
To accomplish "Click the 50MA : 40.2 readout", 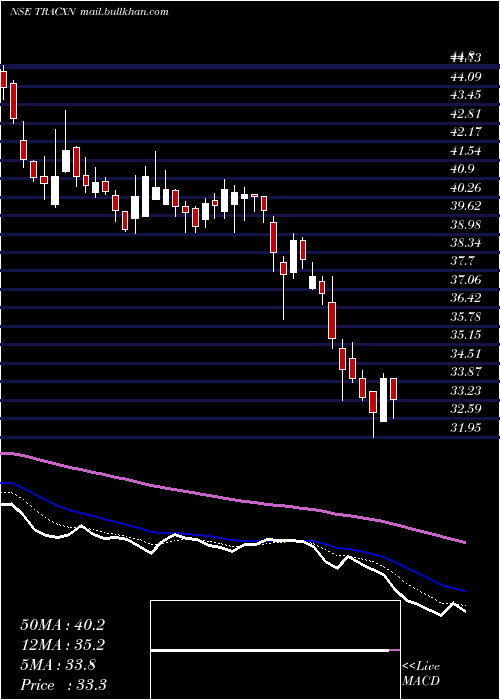I will (x=62, y=625).
